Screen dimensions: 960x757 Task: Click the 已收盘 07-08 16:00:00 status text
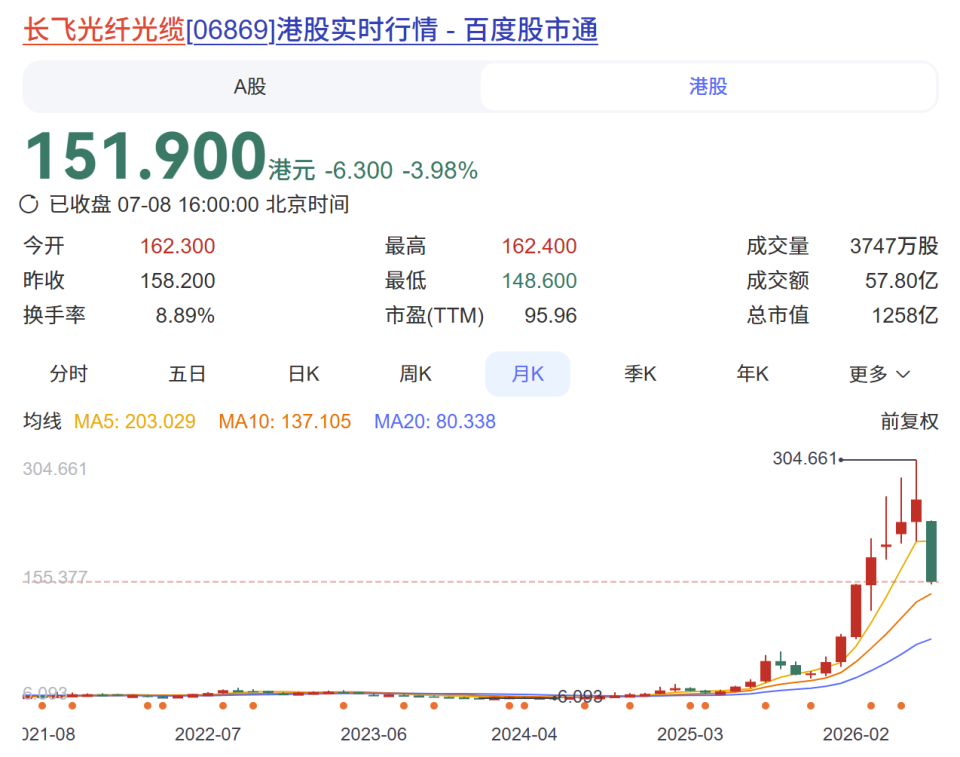[x=199, y=204]
